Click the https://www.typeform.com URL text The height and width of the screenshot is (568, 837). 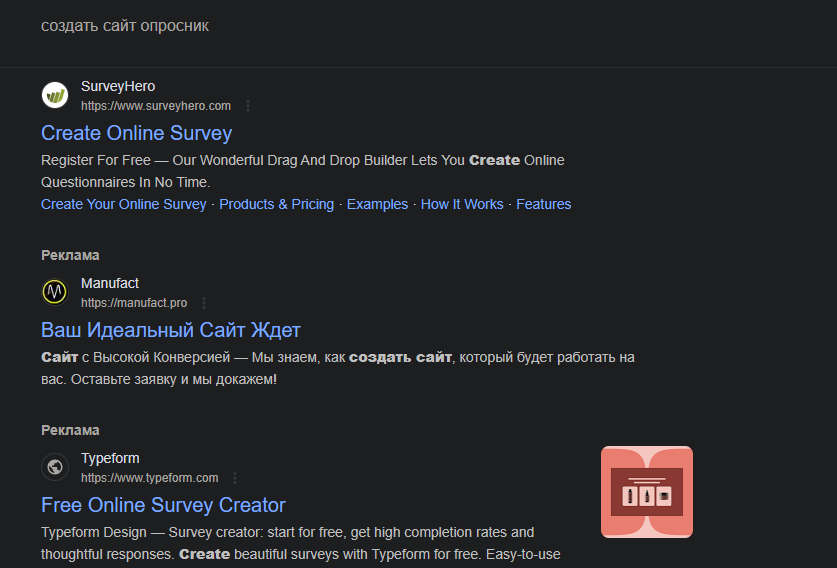coord(149,478)
